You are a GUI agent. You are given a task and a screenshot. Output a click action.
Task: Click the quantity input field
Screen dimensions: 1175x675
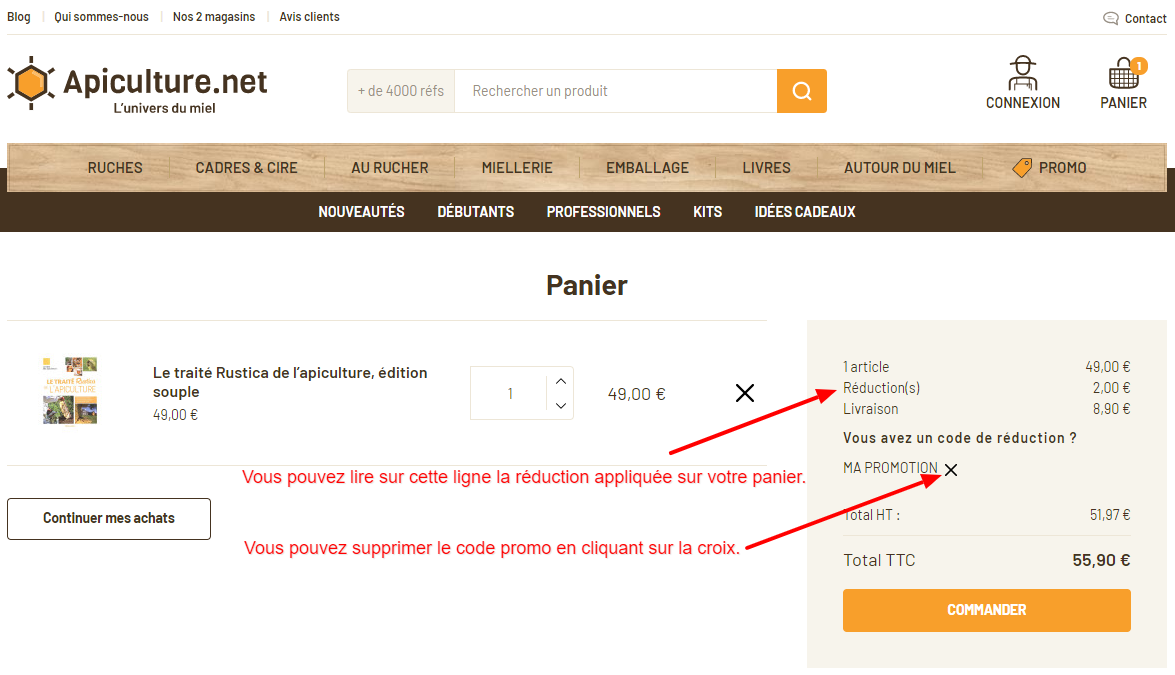pos(510,393)
